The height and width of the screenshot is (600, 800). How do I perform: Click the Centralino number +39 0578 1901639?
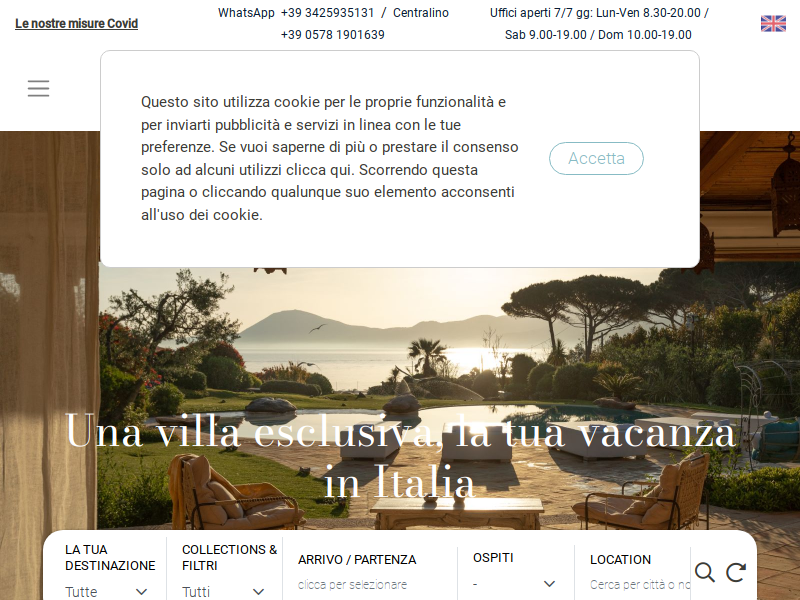coord(333,35)
